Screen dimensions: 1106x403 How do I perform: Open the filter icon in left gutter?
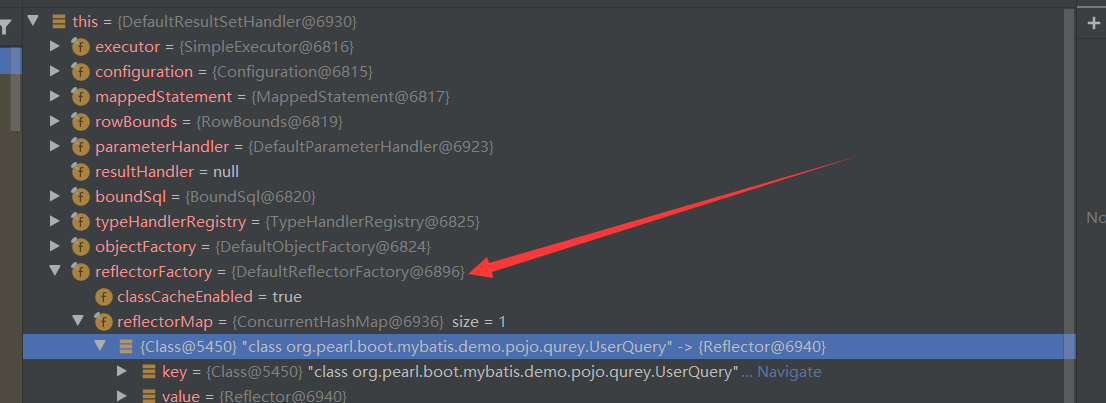[x=6, y=28]
